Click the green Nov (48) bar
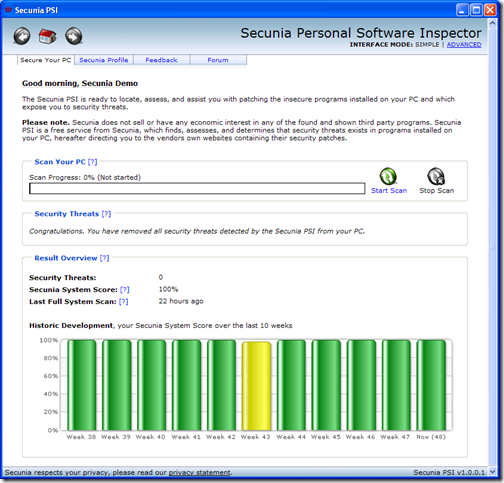Viewport: 504px width, 483px height. pyautogui.click(x=431, y=385)
